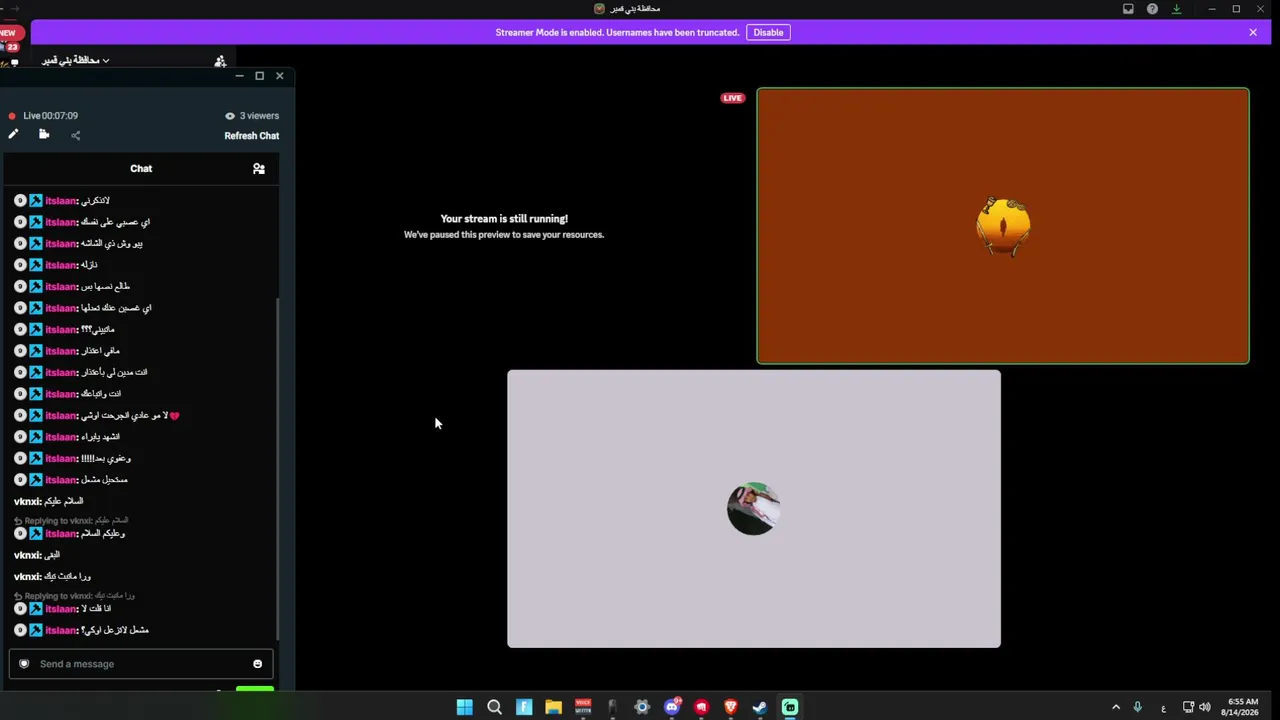This screenshot has width=1280, height=720.
Task: Click the download update icon in title bar
Action: click(1176, 9)
